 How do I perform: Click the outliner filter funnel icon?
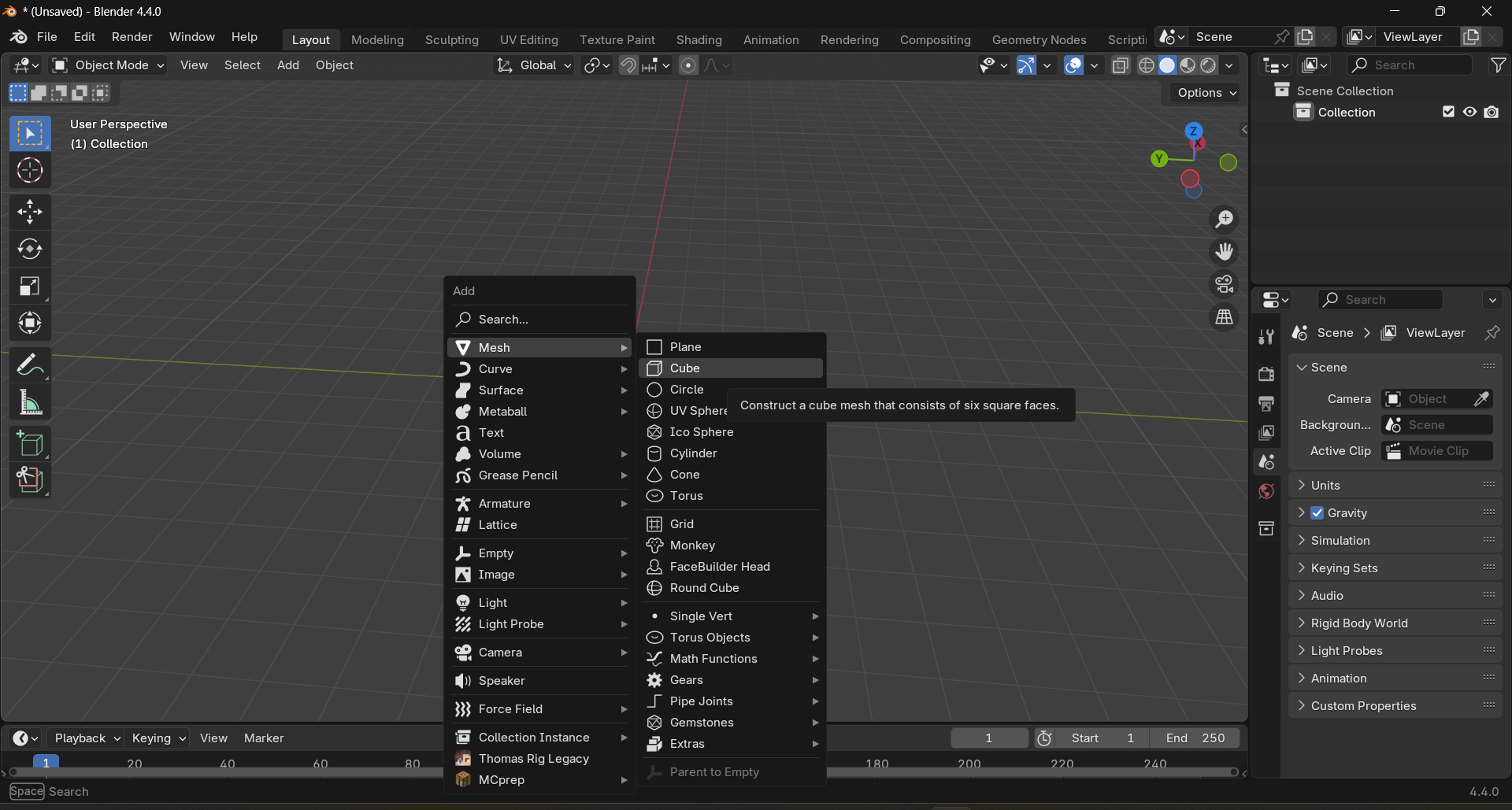click(x=1498, y=65)
